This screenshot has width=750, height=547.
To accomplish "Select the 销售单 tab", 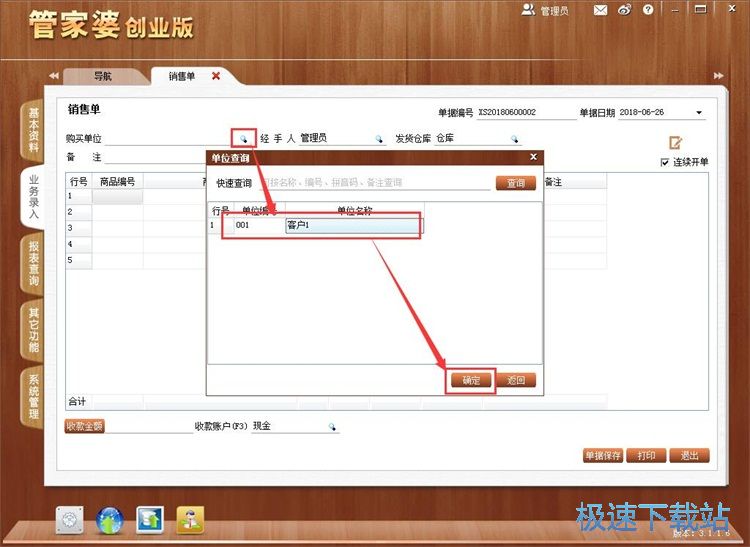I will tap(182, 76).
